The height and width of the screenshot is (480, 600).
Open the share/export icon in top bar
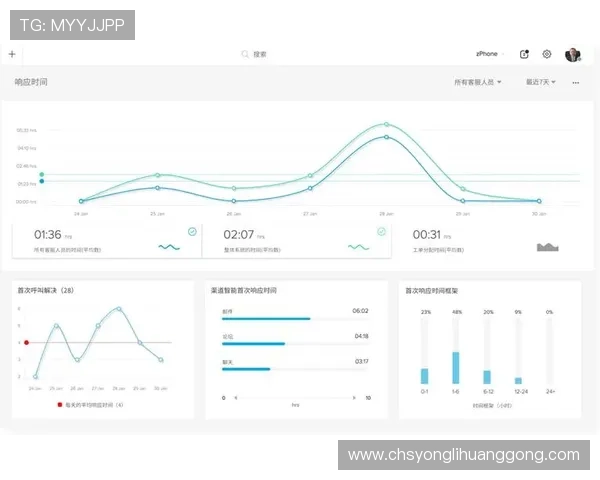point(525,54)
